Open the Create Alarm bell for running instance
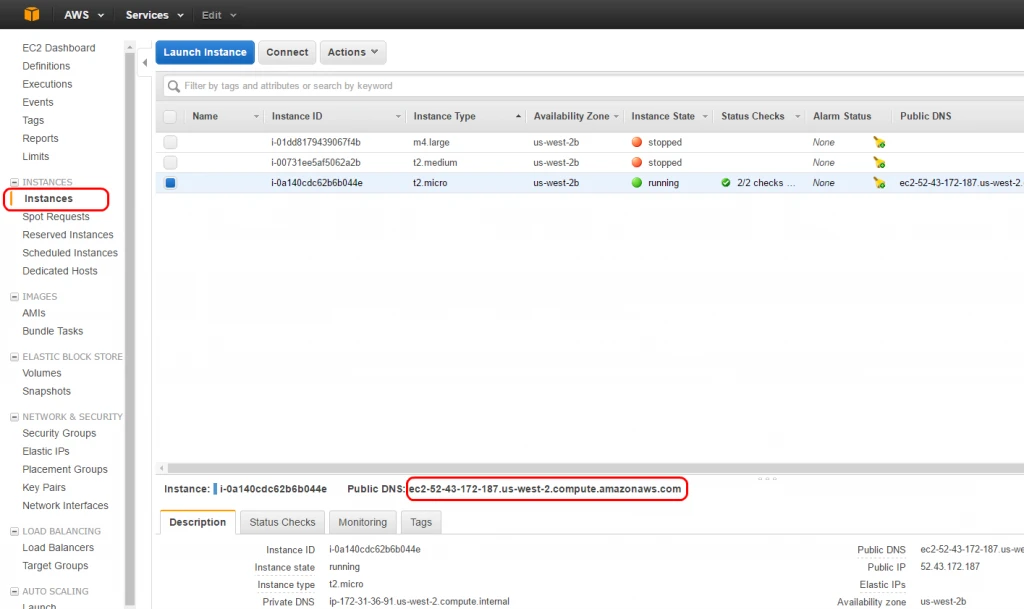Viewport: 1024px width, 609px height. click(x=879, y=182)
